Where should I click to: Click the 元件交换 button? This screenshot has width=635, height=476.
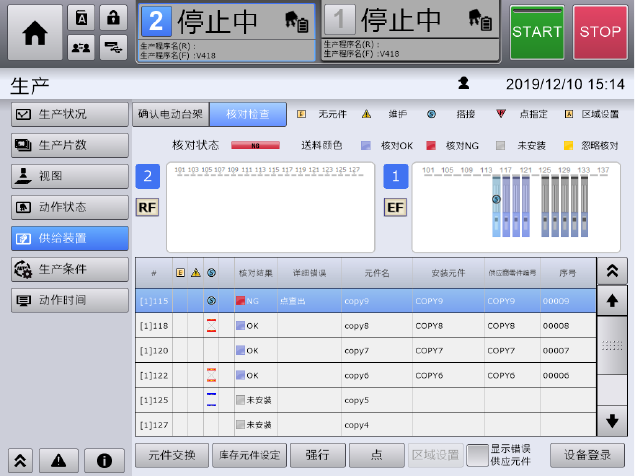[172, 455]
